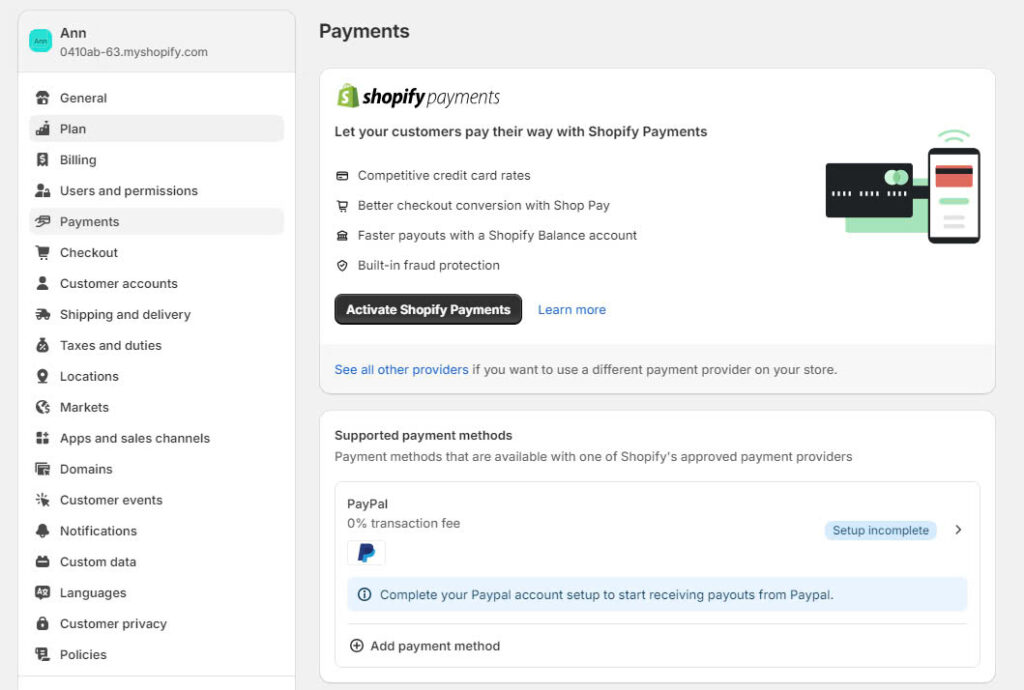
Task: Click the 0% transaction fee text
Action: pos(404,524)
